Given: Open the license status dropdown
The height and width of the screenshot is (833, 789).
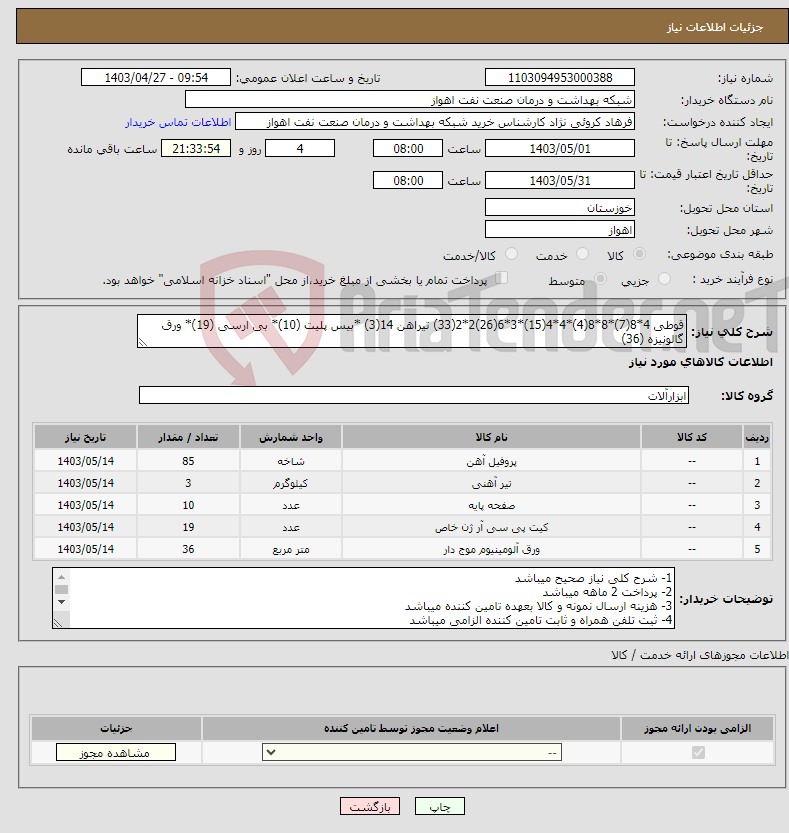Looking at the screenshot, I should (412, 752).
